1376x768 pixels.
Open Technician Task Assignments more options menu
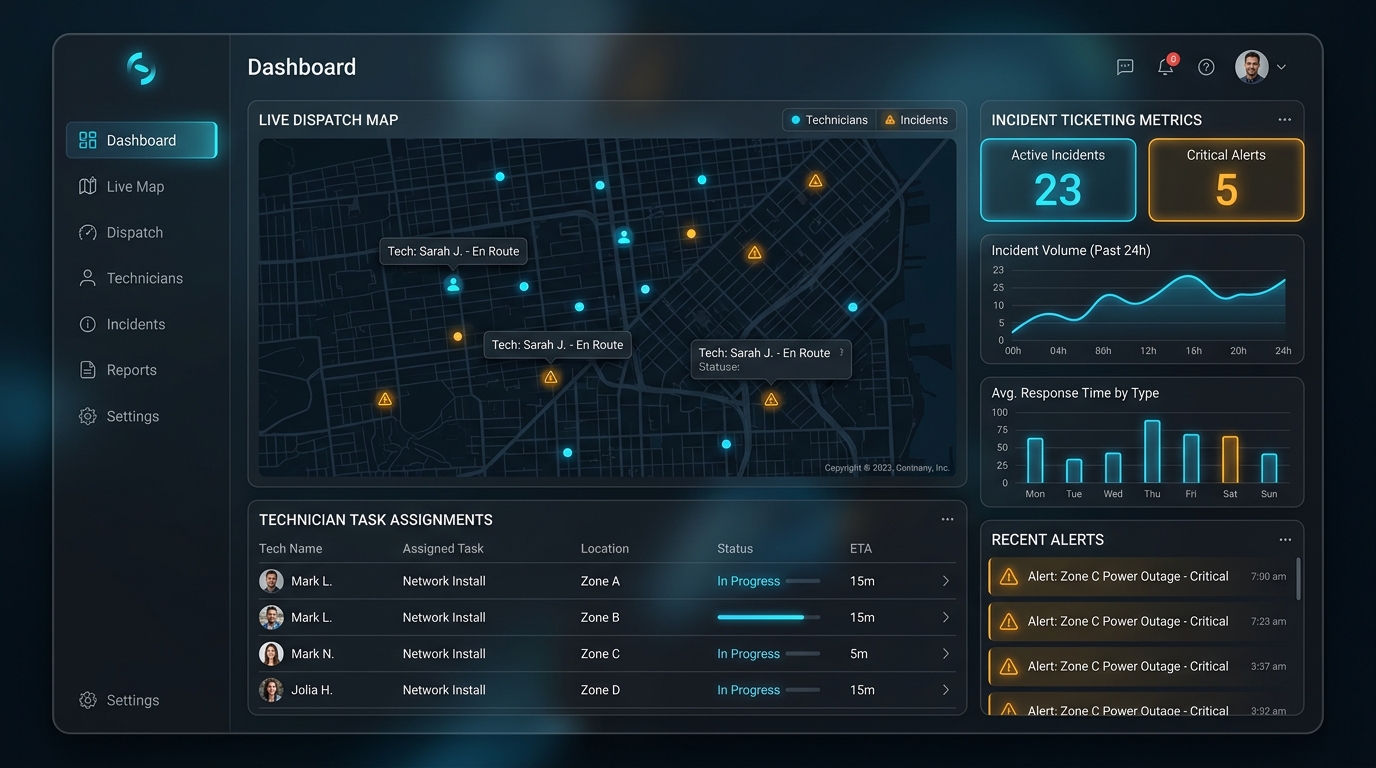tap(947, 519)
